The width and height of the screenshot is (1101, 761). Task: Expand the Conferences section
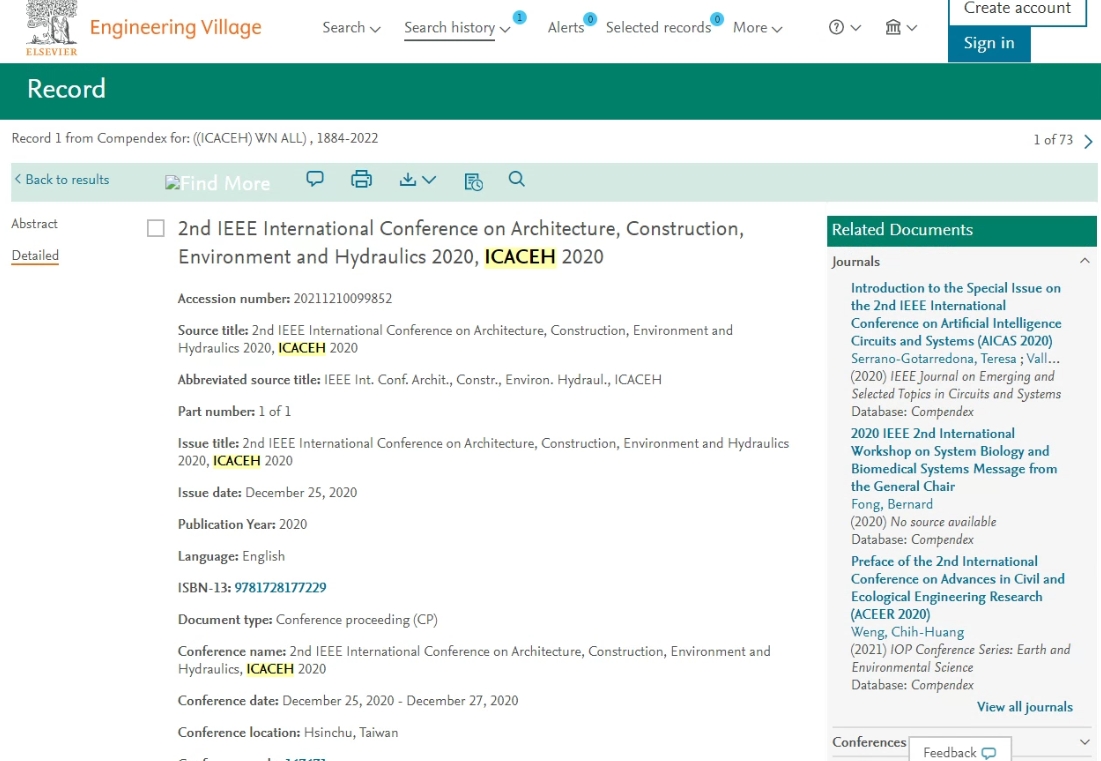point(1084,741)
